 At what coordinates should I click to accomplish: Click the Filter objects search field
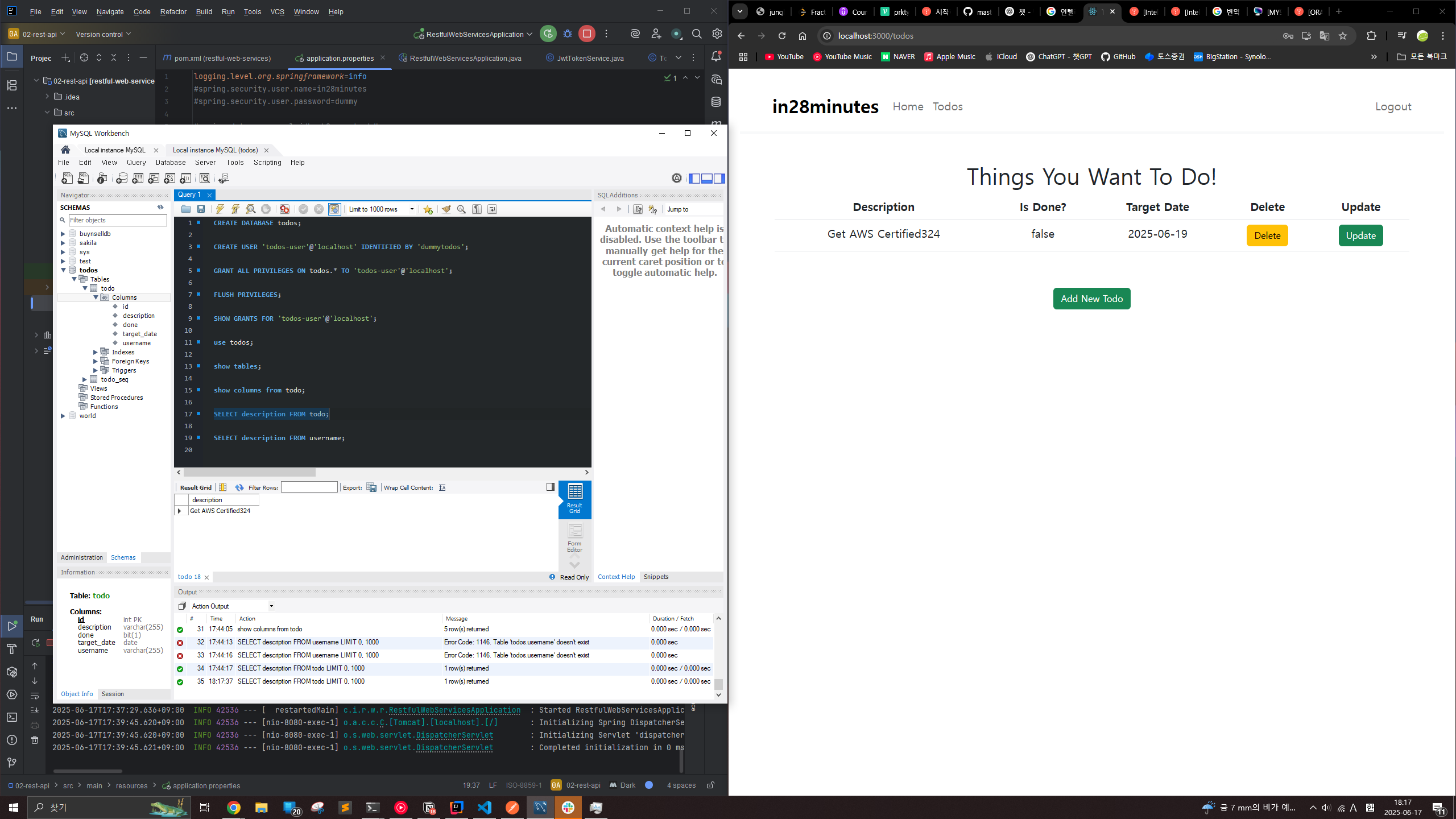(x=117, y=220)
